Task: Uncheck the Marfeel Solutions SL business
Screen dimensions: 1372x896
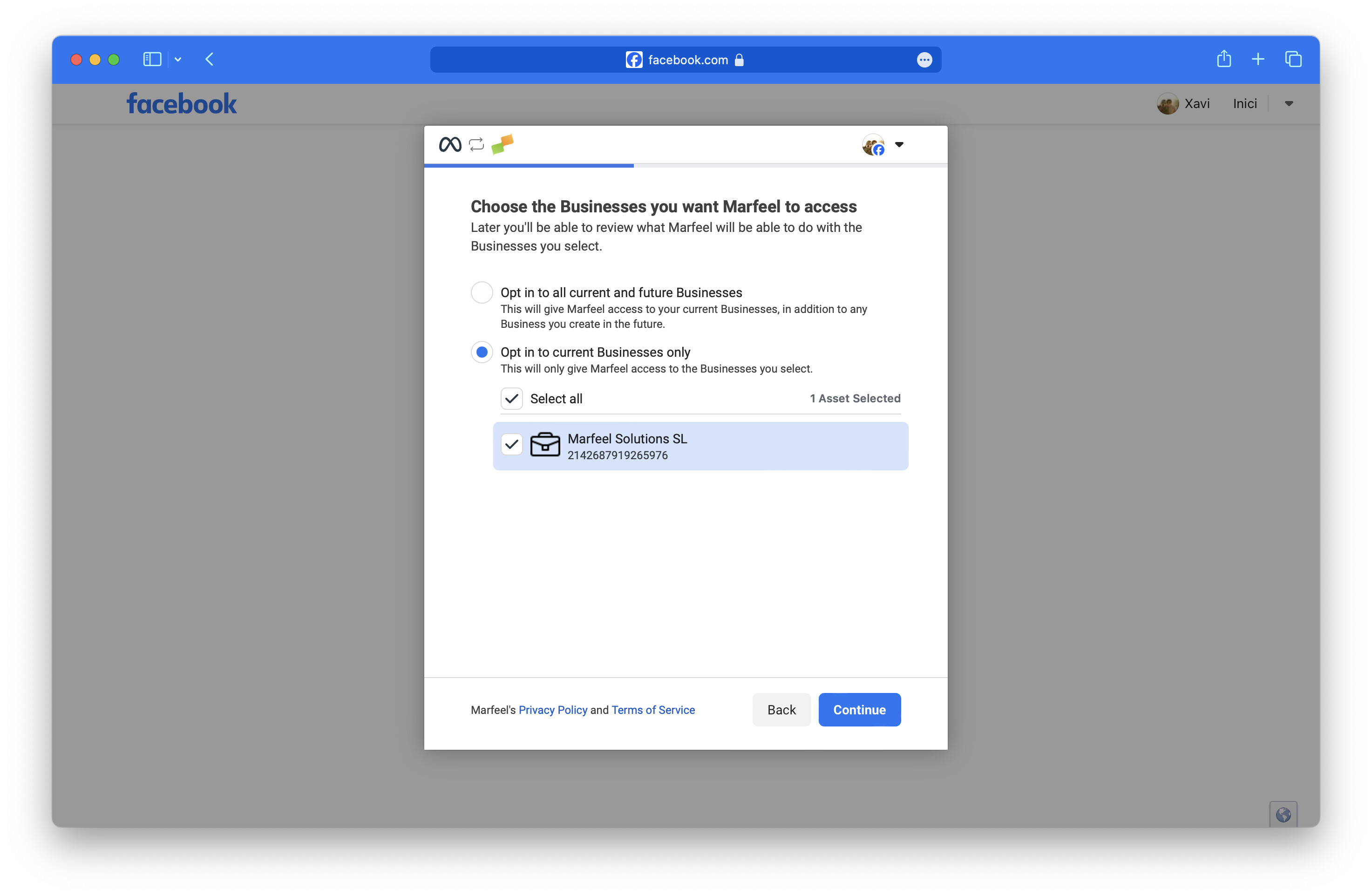Action: [x=511, y=445]
